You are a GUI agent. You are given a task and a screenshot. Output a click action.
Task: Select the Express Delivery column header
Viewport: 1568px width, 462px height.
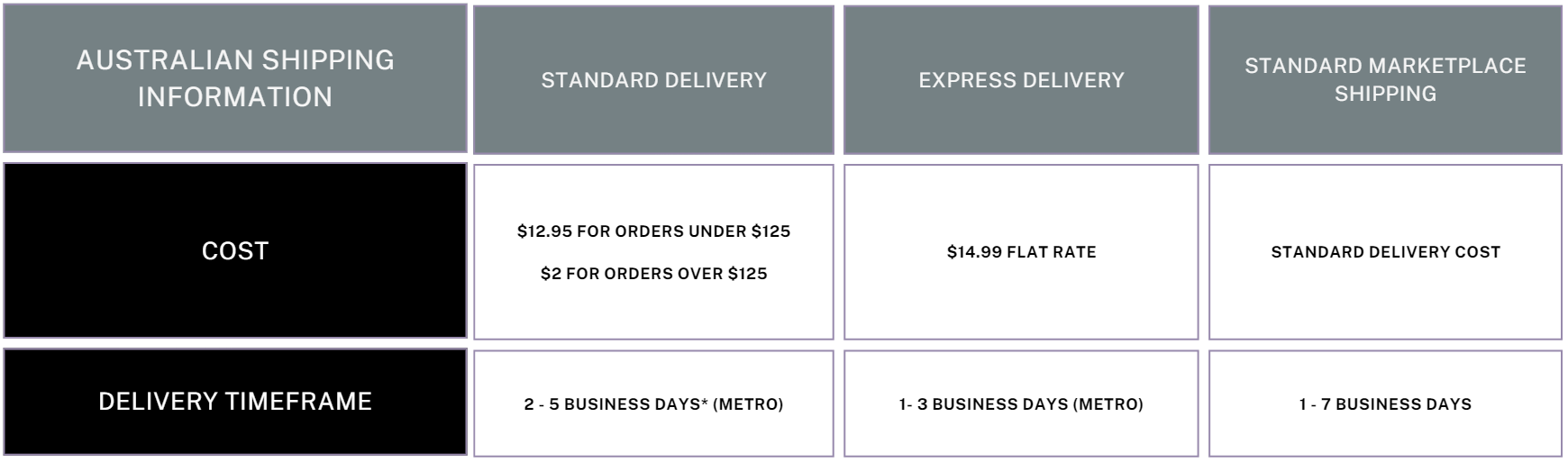tap(1021, 80)
